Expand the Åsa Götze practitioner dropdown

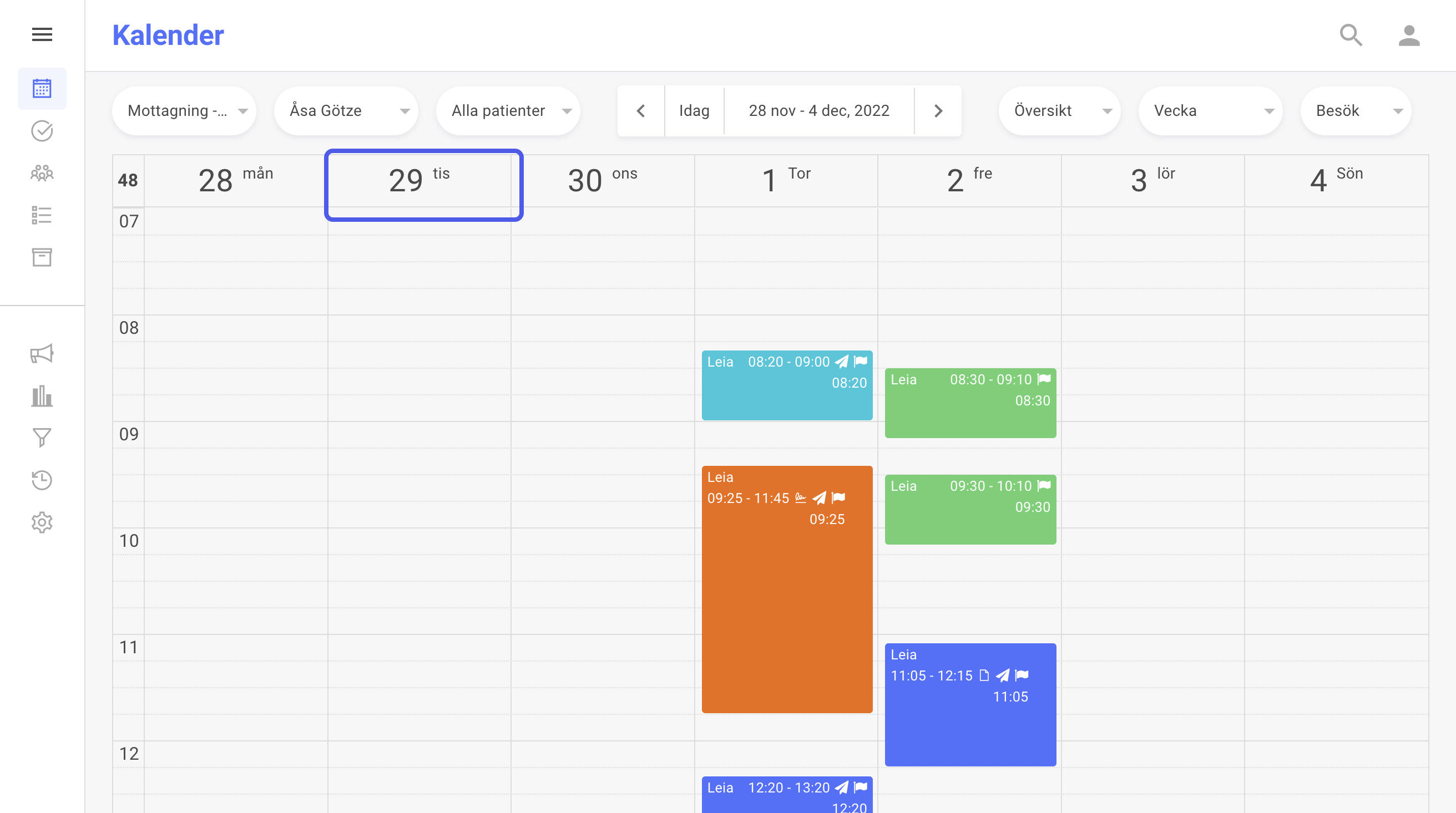tap(346, 111)
